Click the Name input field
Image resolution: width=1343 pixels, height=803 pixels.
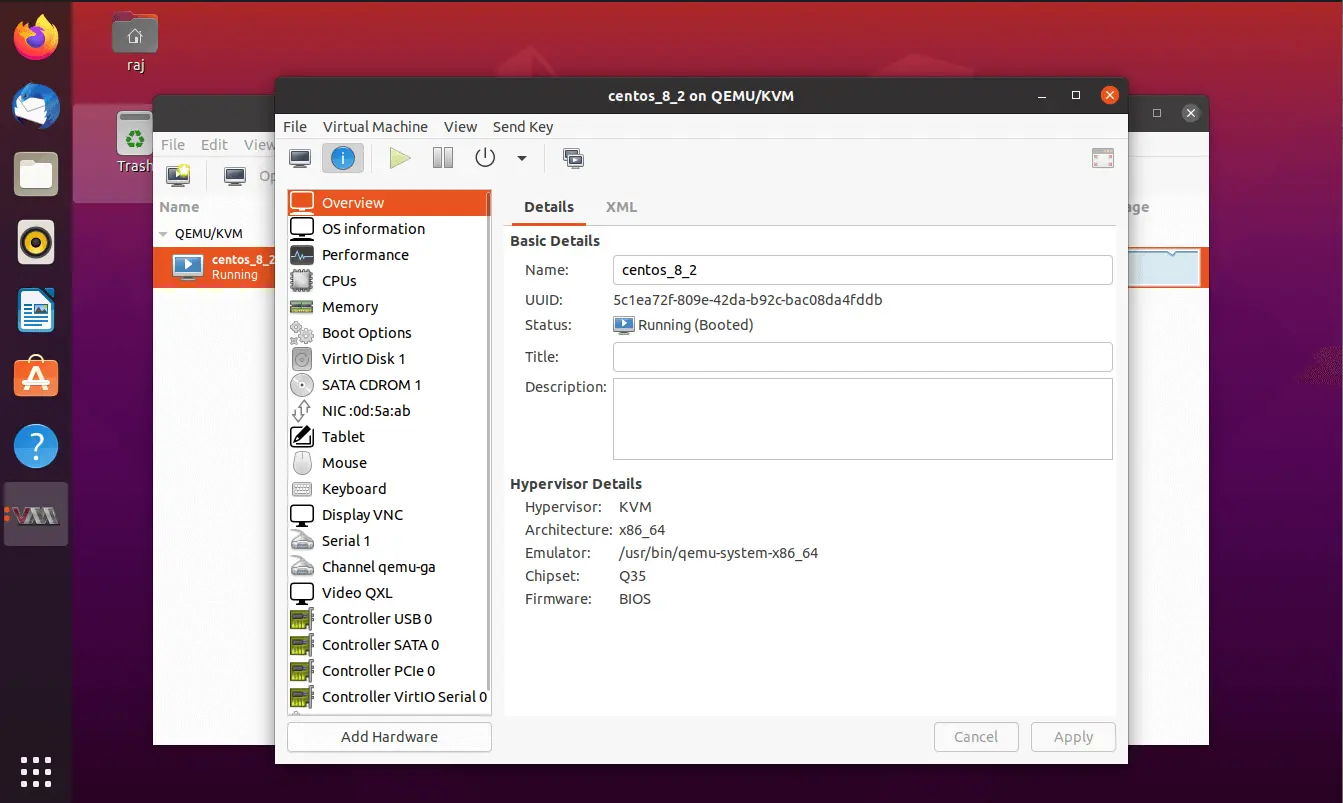point(862,270)
